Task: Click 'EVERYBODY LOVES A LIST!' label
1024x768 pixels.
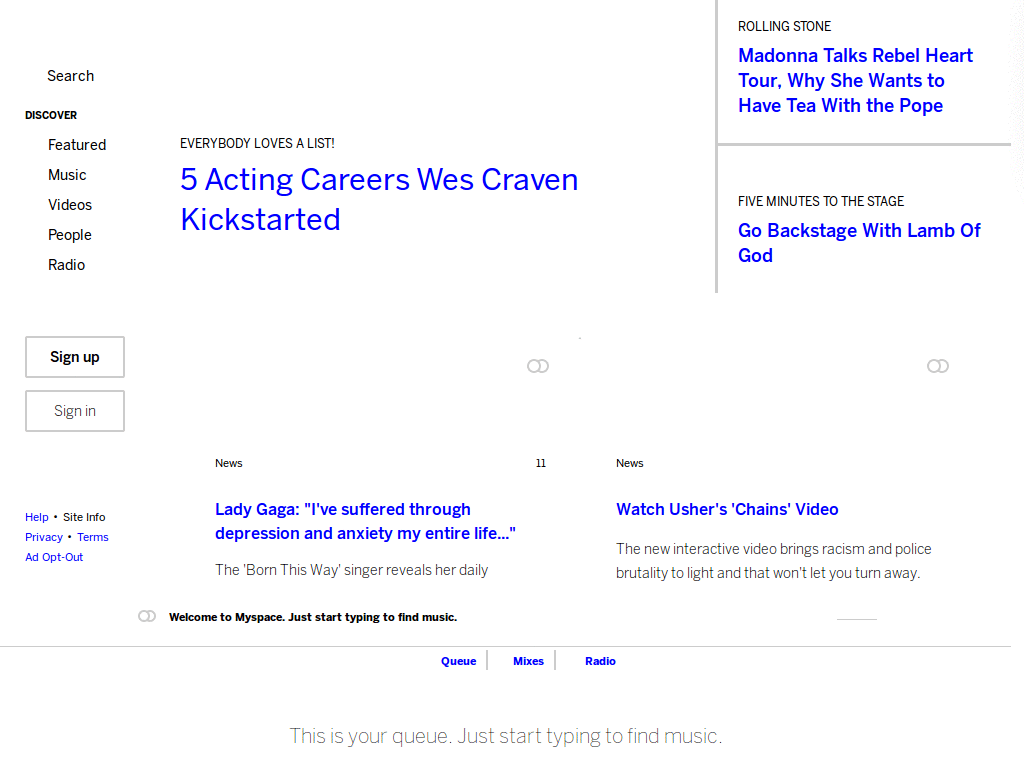Action: tap(257, 144)
